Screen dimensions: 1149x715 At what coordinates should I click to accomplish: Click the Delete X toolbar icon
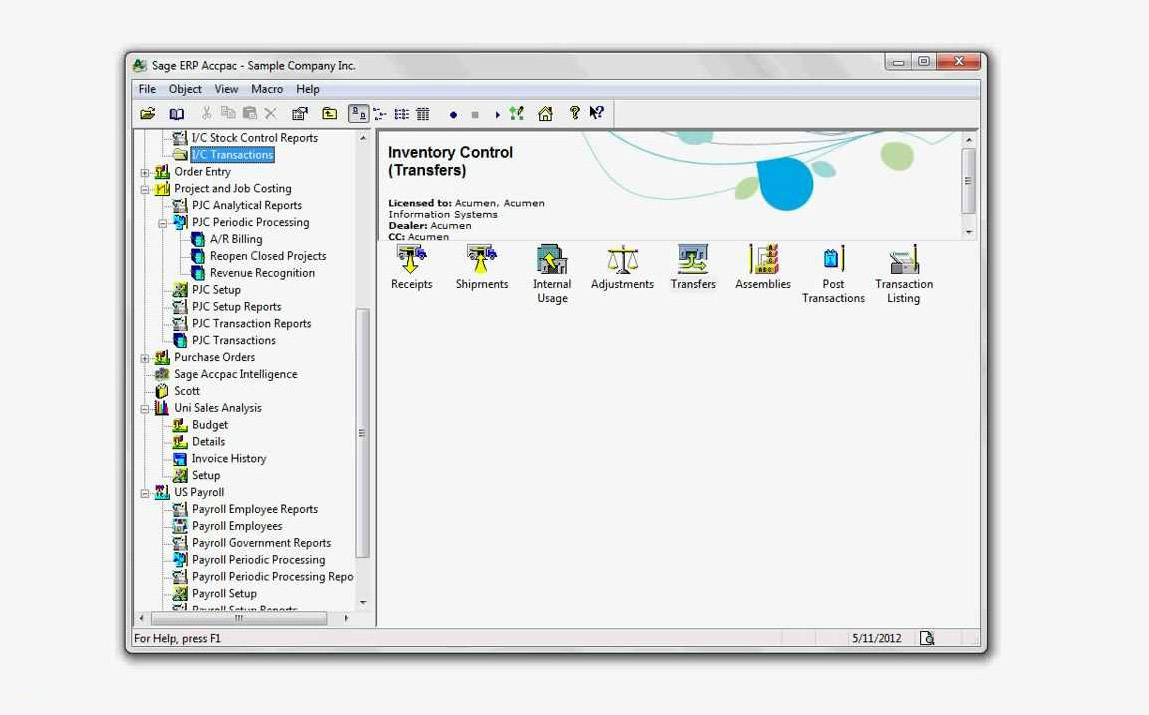tap(270, 113)
